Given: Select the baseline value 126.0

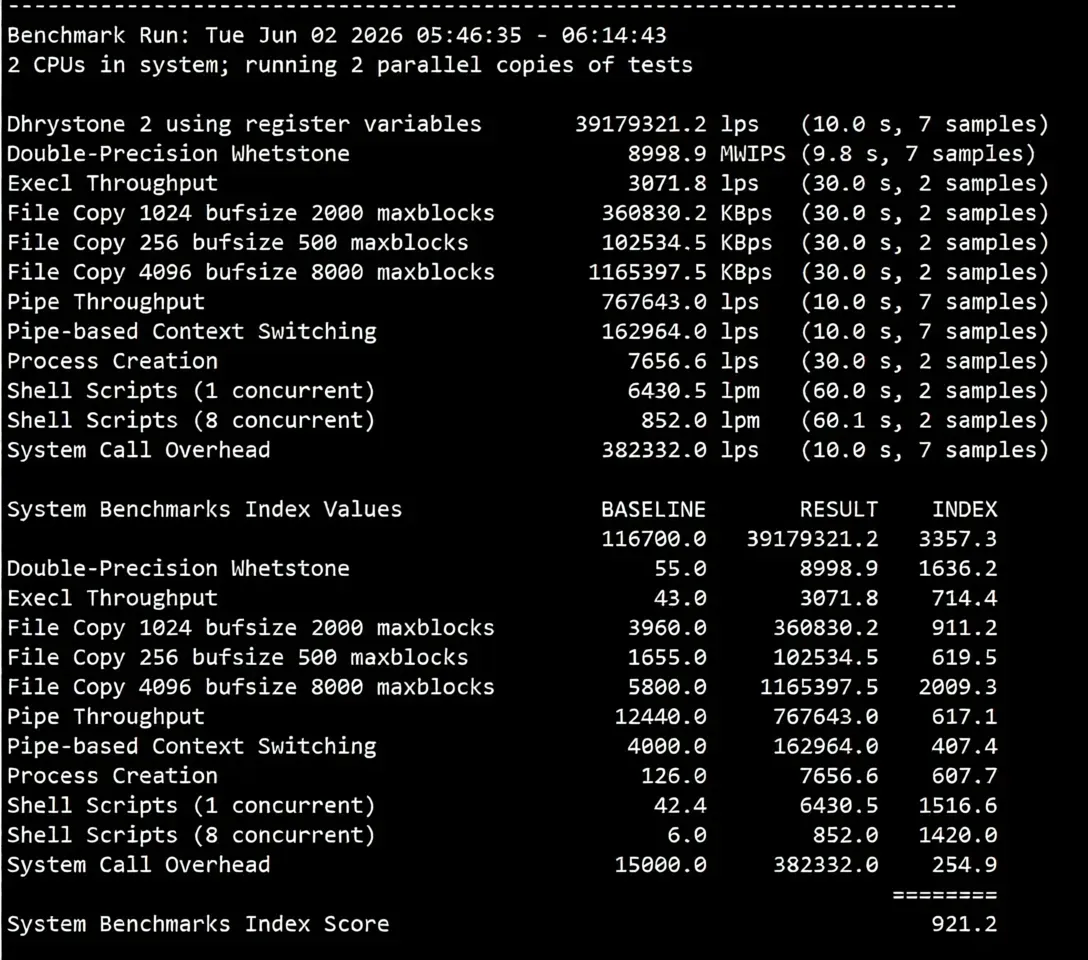Looking at the screenshot, I should click(x=673, y=775).
